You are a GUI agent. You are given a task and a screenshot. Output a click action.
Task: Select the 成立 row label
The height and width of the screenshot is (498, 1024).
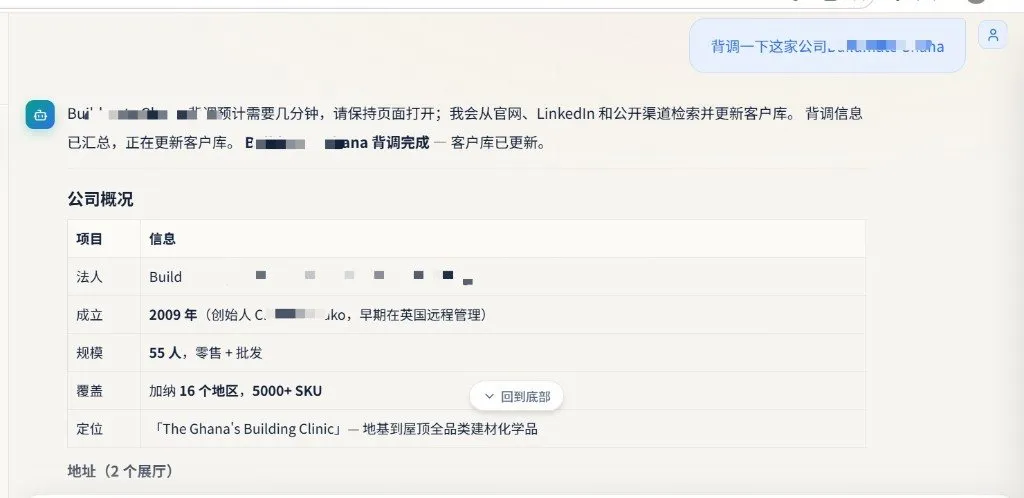pyautogui.click(x=89, y=315)
